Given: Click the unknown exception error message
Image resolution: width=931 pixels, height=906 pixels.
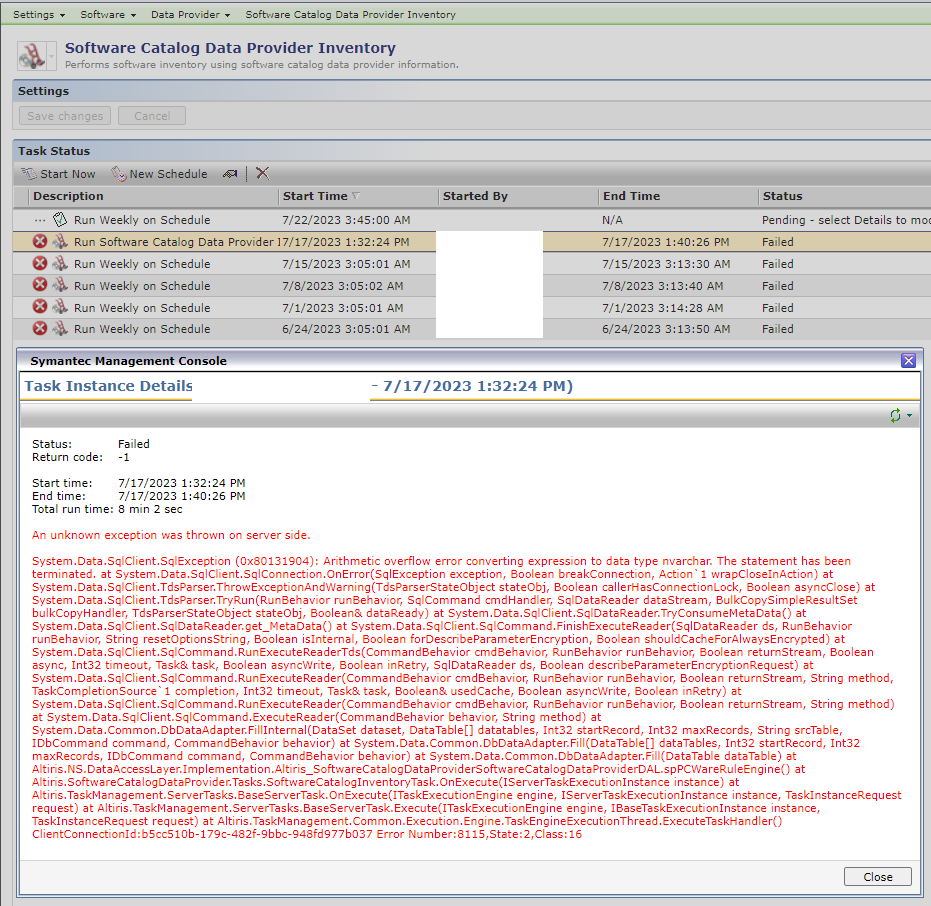Looking at the screenshot, I should click(x=171, y=535).
